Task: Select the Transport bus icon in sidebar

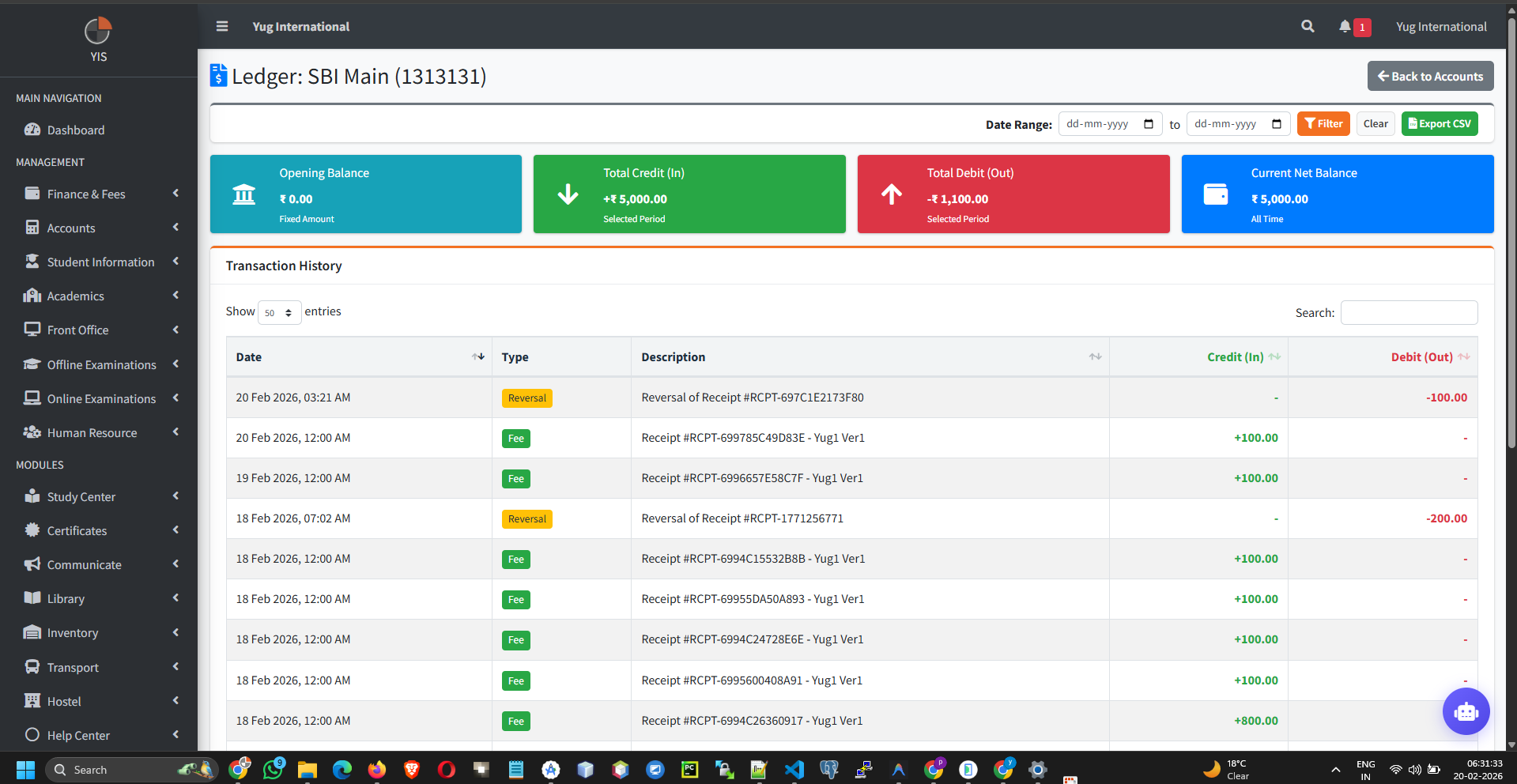Action: tap(32, 667)
